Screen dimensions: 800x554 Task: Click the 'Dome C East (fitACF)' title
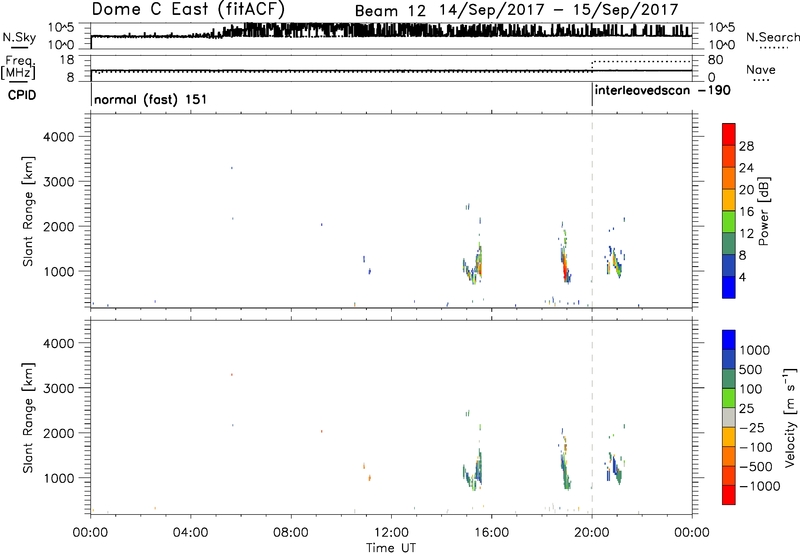click(x=188, y=9)
